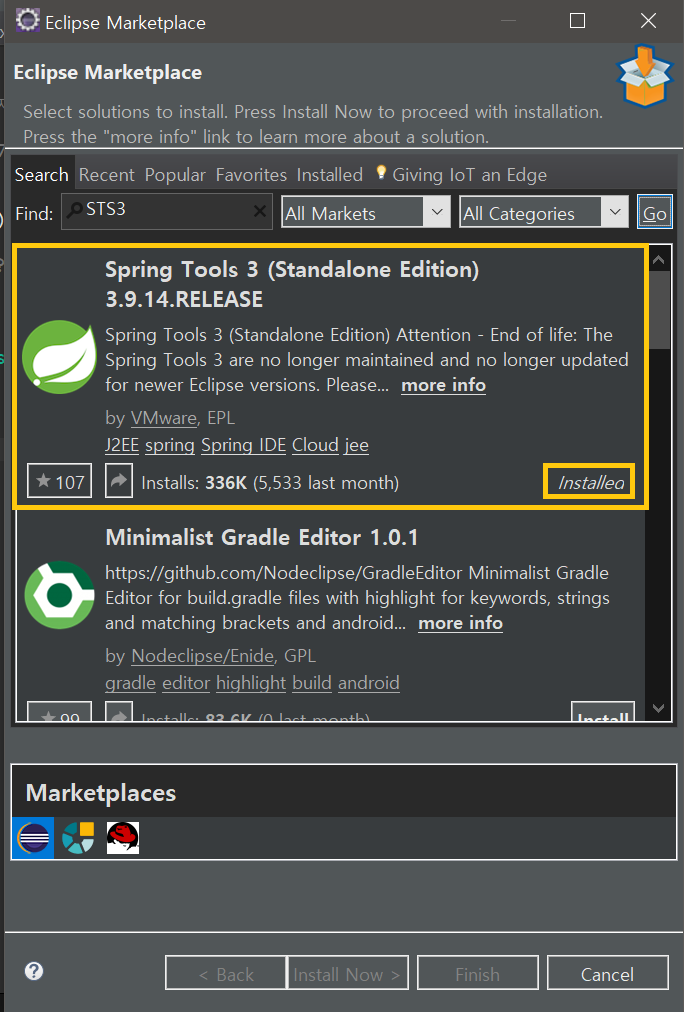Open the help question mark icon
Viewport: 684px width, 1012px height.
point(34,971)
